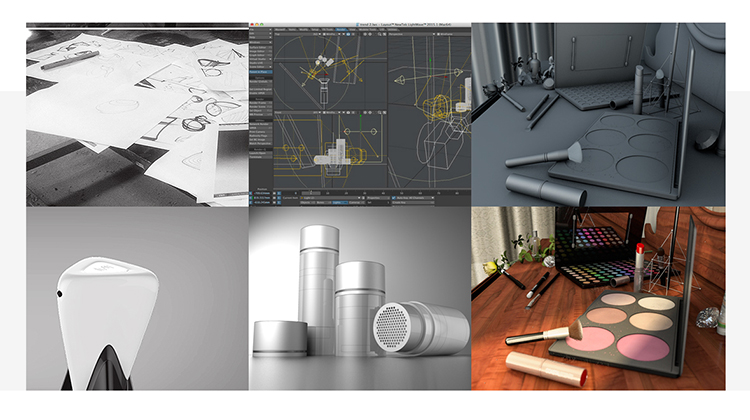
Task: Switch to the Items tab in LightWave
Action: coord(293,30)
